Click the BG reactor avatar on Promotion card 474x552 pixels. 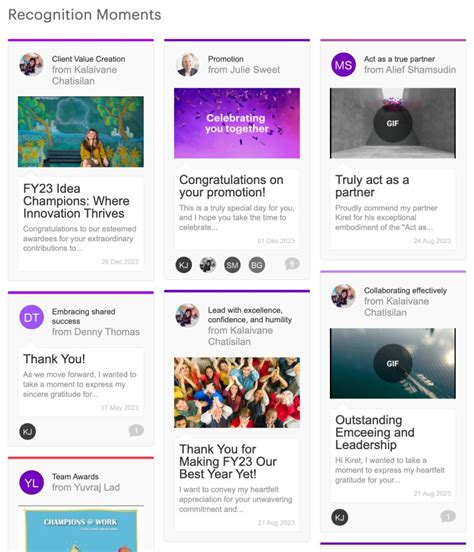(256, 265)
